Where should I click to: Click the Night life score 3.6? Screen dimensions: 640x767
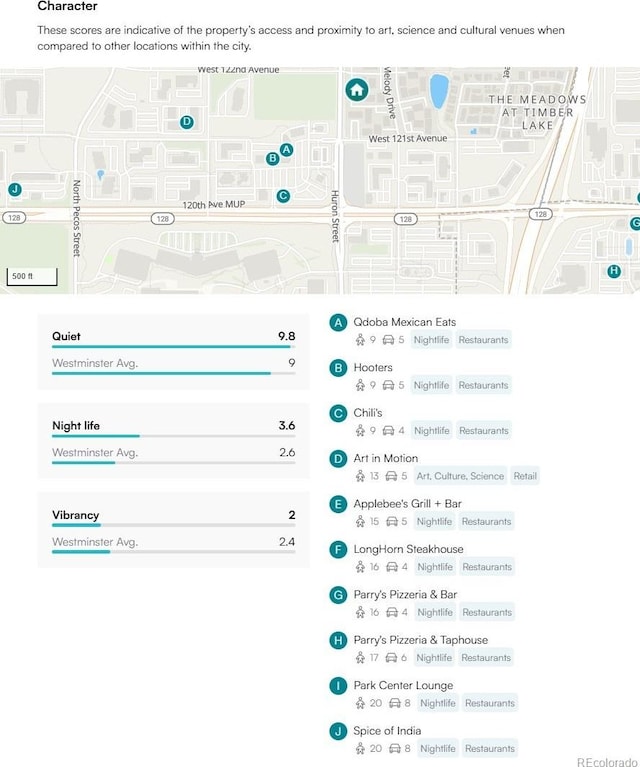287,426
